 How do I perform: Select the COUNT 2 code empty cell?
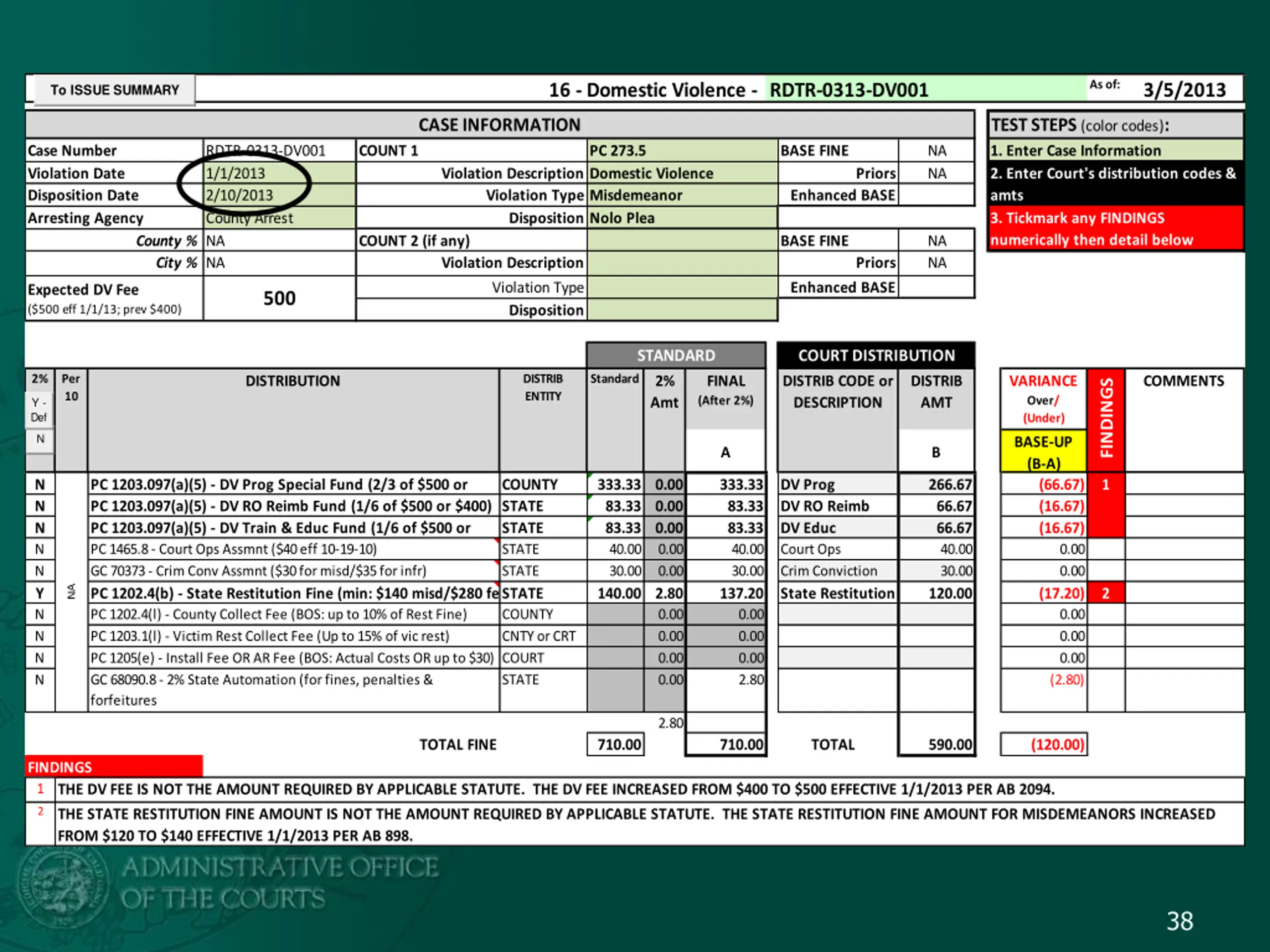pyautogui.click(x=682, y=240)
